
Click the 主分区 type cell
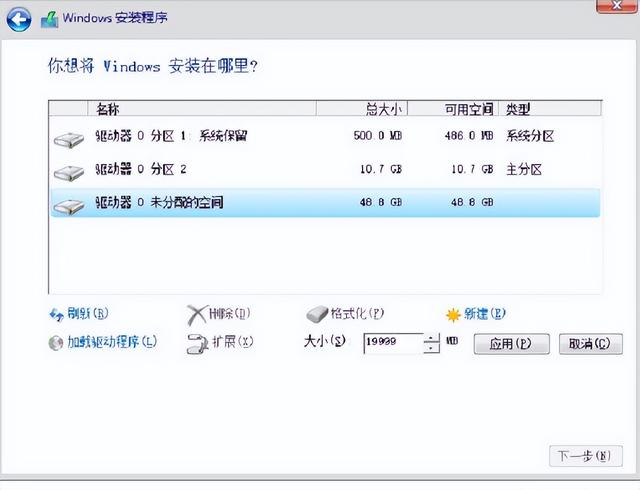point(524,169)
